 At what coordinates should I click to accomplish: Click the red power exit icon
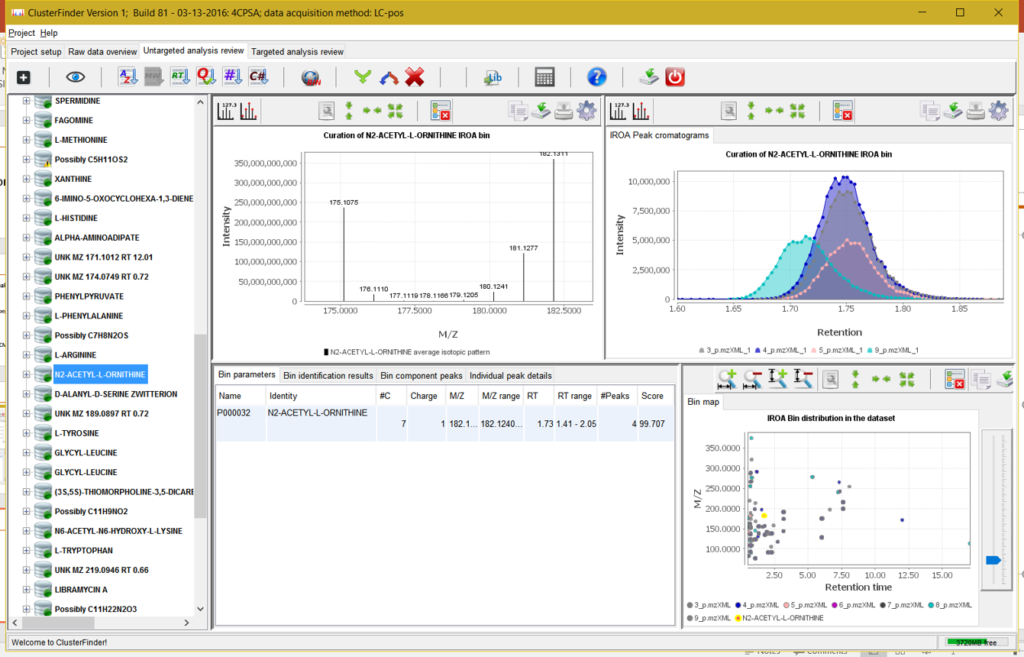coord(675,77)
